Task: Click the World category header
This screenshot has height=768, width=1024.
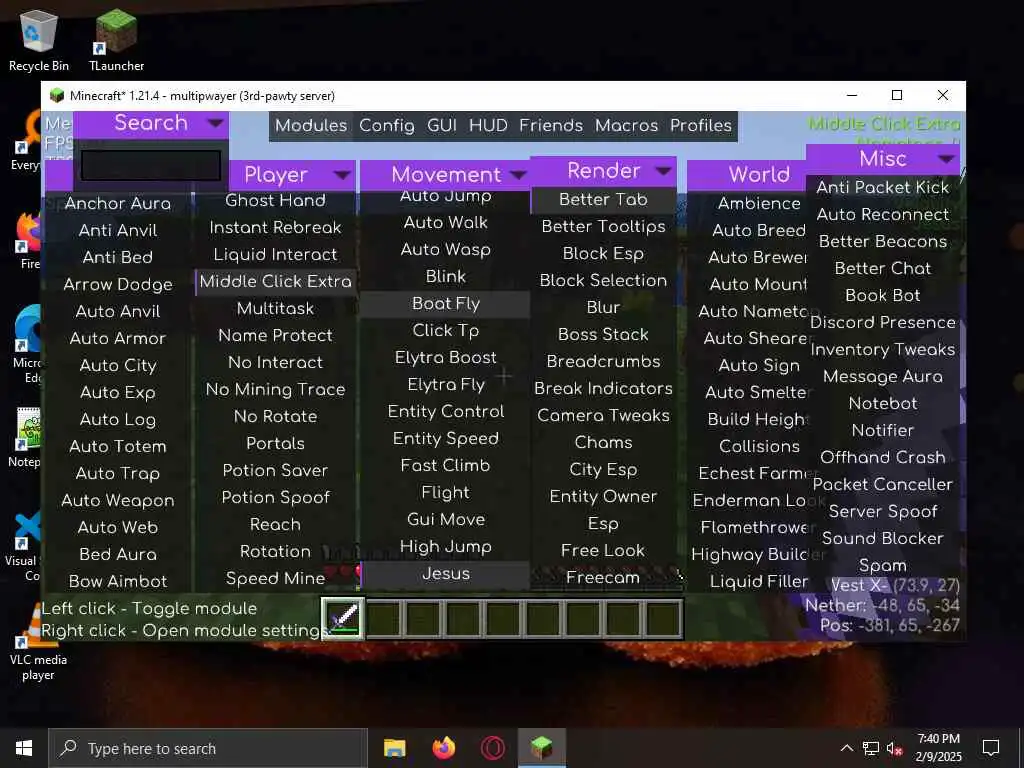Action: tap(747, 174)
